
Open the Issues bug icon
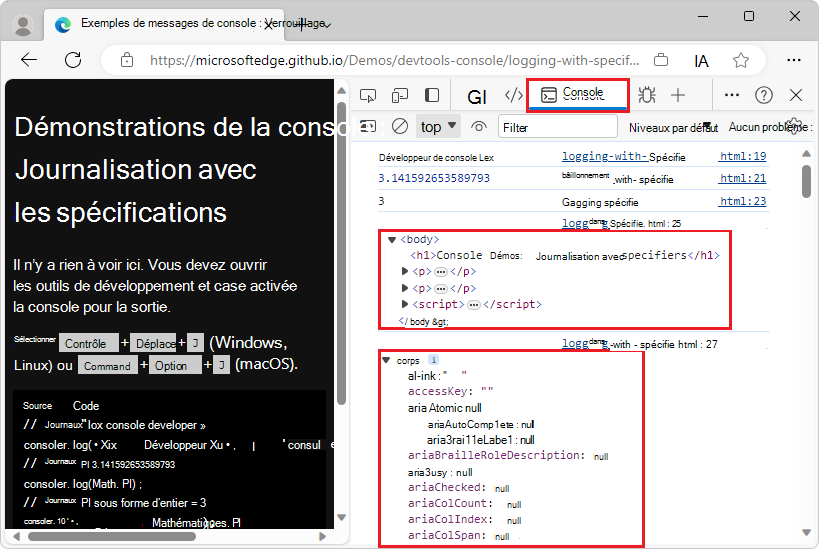(x=647, y=95)
